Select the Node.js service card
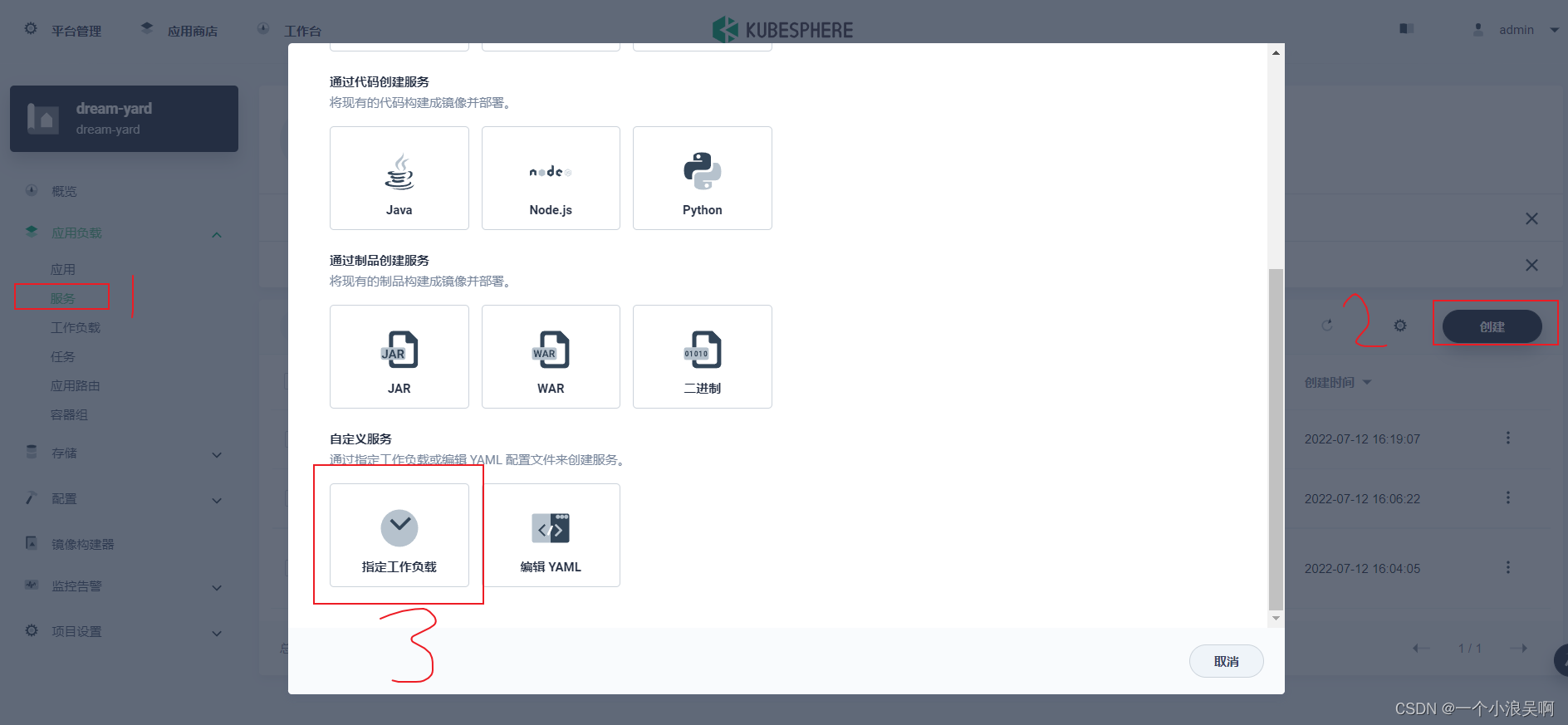Image resolution: width=1568 pixels, height=725 pixels. click(x=551, y=178)
